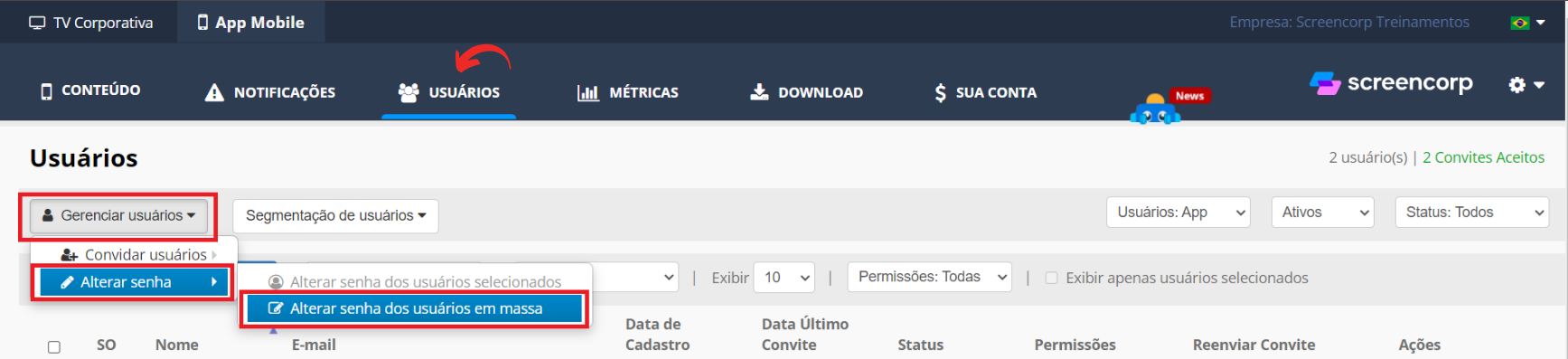
Task: Expand Segmentação de usuários dropdown
Action: 335,215
